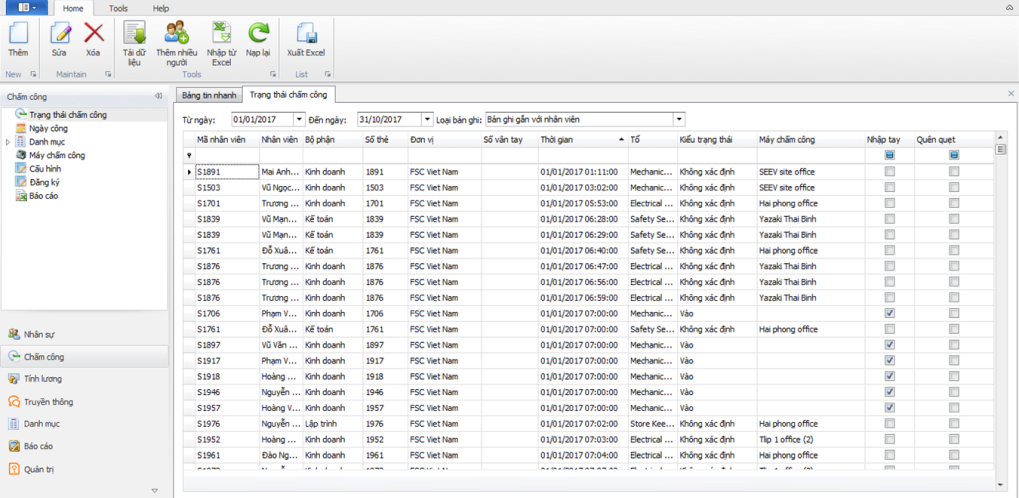Open Danh mục module in bottom sidebar
This screenshot has height=498, width=1019.
[x=84, y=424]
